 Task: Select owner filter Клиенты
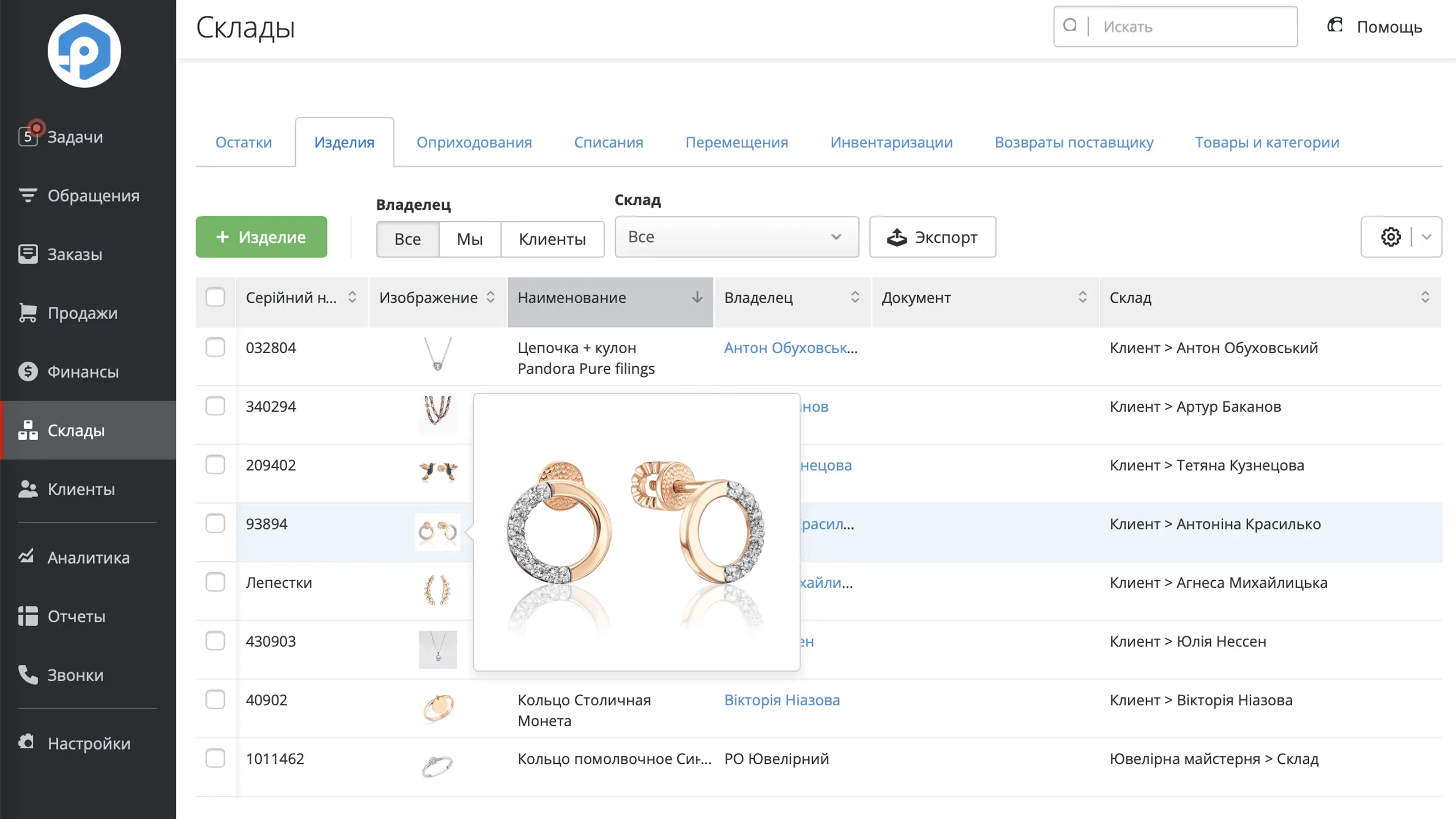pos(552,239)
